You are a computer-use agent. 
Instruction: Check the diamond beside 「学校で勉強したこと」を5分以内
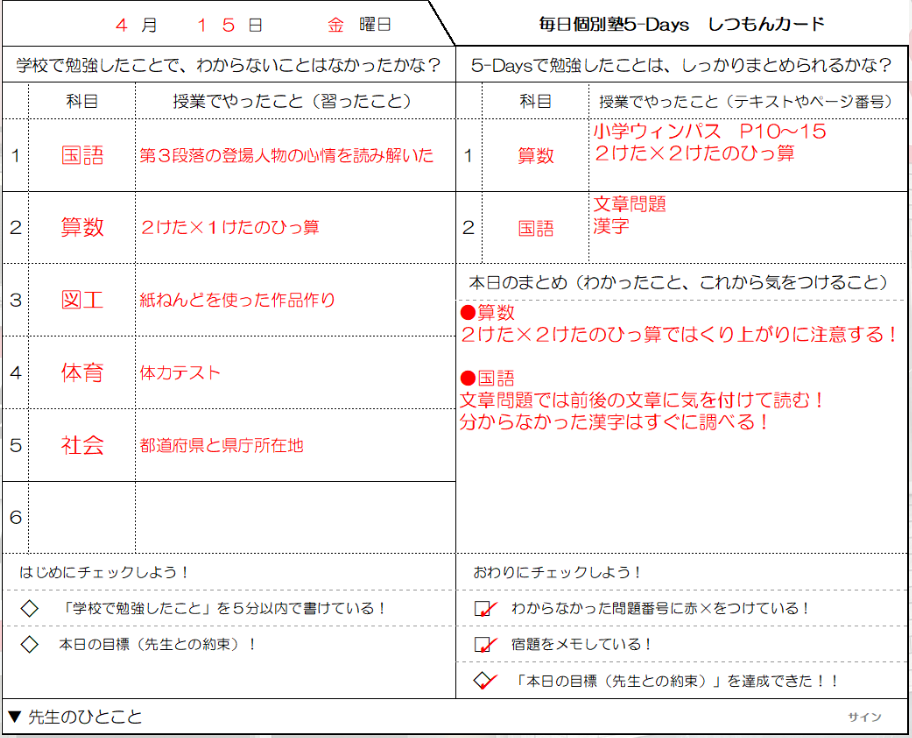coord(29,608)
